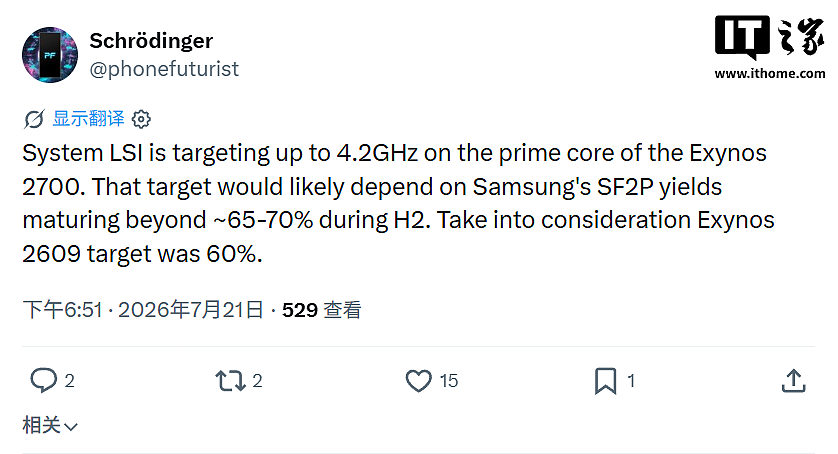This screenshot has height=454, width=838.
Task: Click the Grok translate slash-circle icon
Action: pos(34,119)
